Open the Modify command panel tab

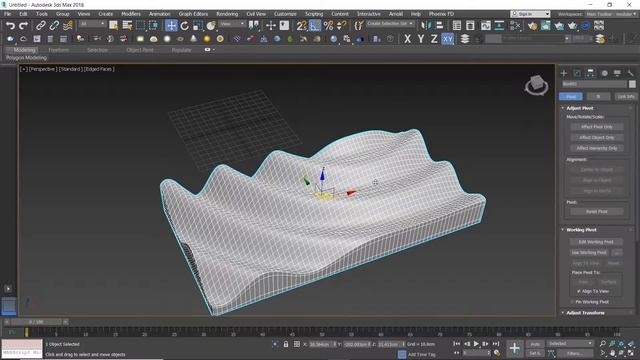pos(577,73)
